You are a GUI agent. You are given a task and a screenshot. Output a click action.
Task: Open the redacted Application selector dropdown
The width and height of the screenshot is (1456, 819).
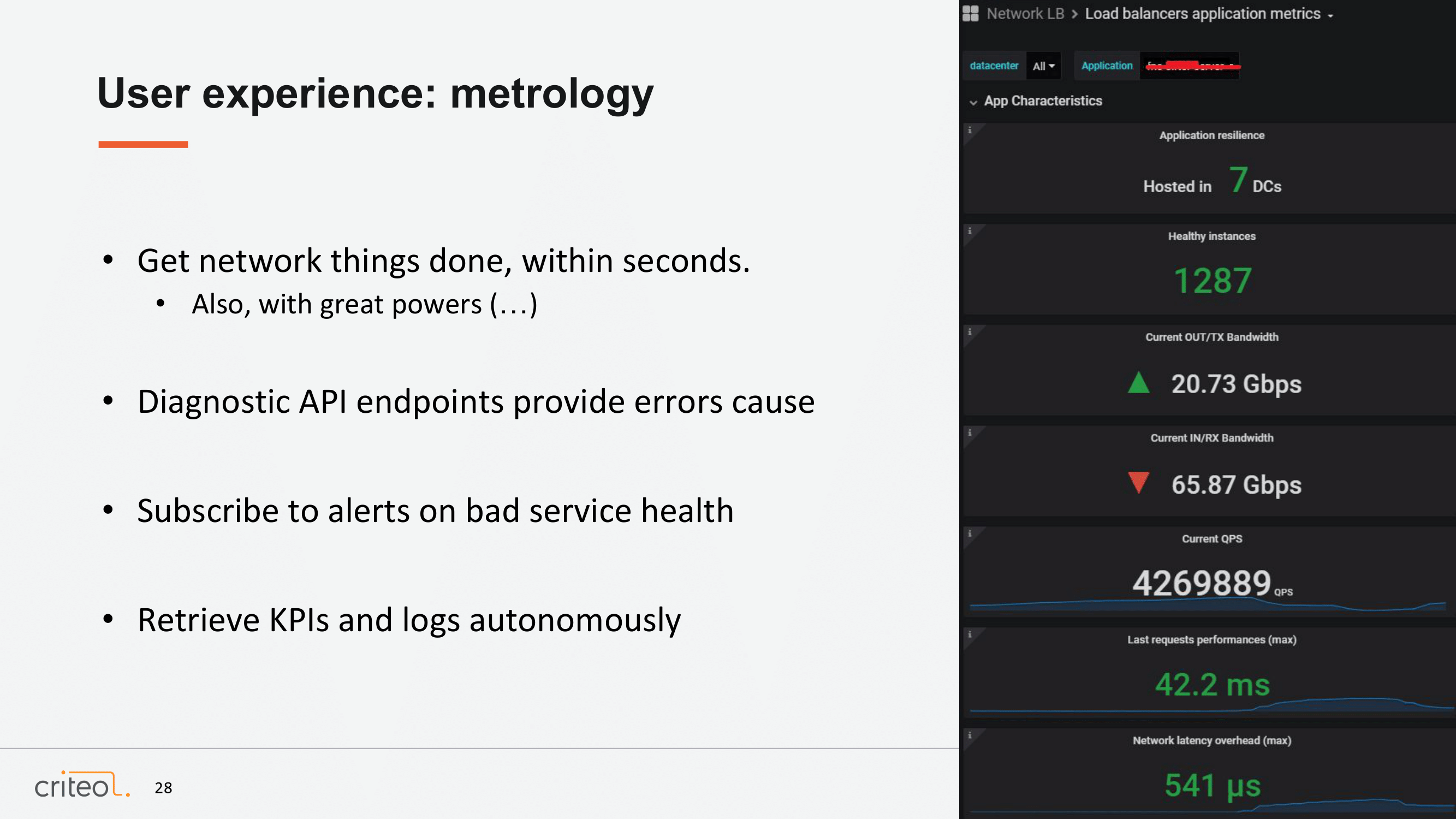1189,66
